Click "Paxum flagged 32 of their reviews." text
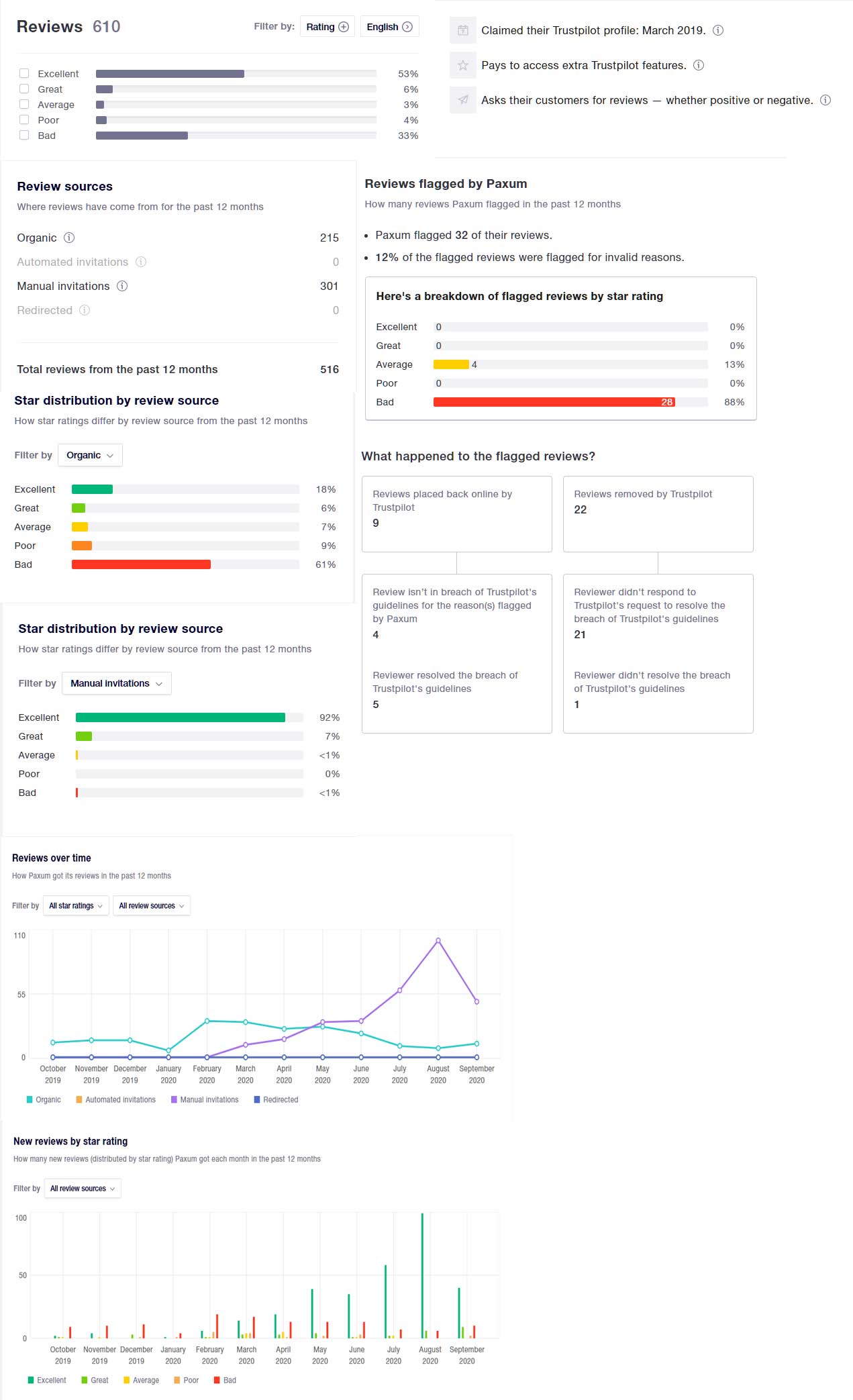 [x=464, y=235]
